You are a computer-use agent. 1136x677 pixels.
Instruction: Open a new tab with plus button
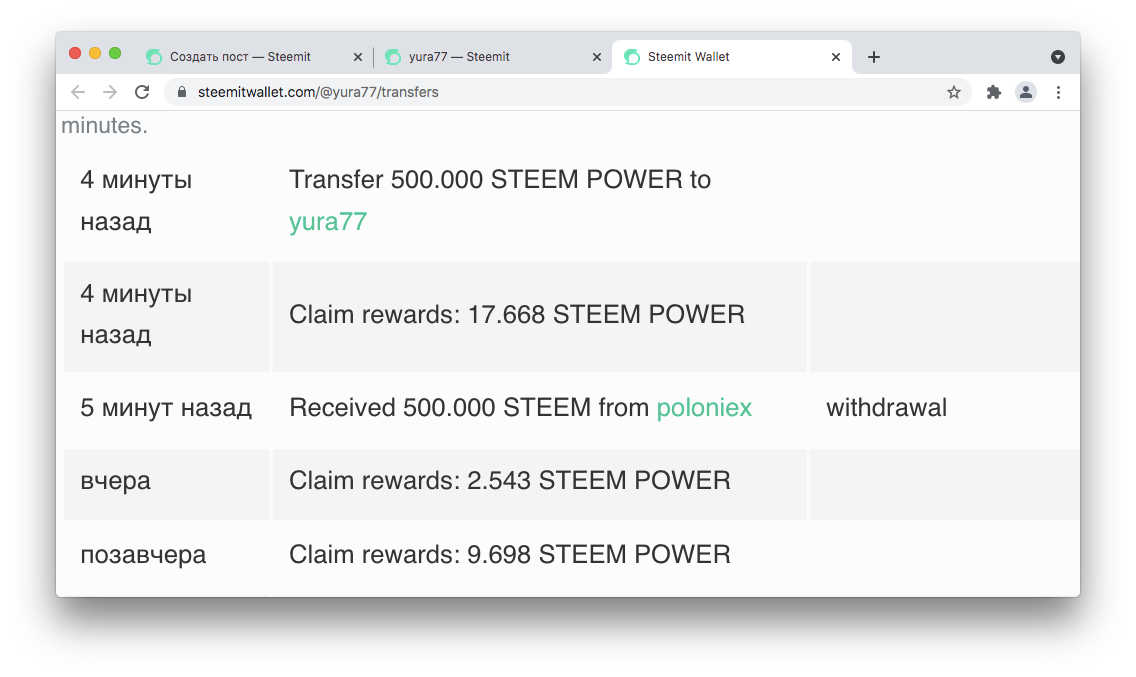click(x=874, y=57)
